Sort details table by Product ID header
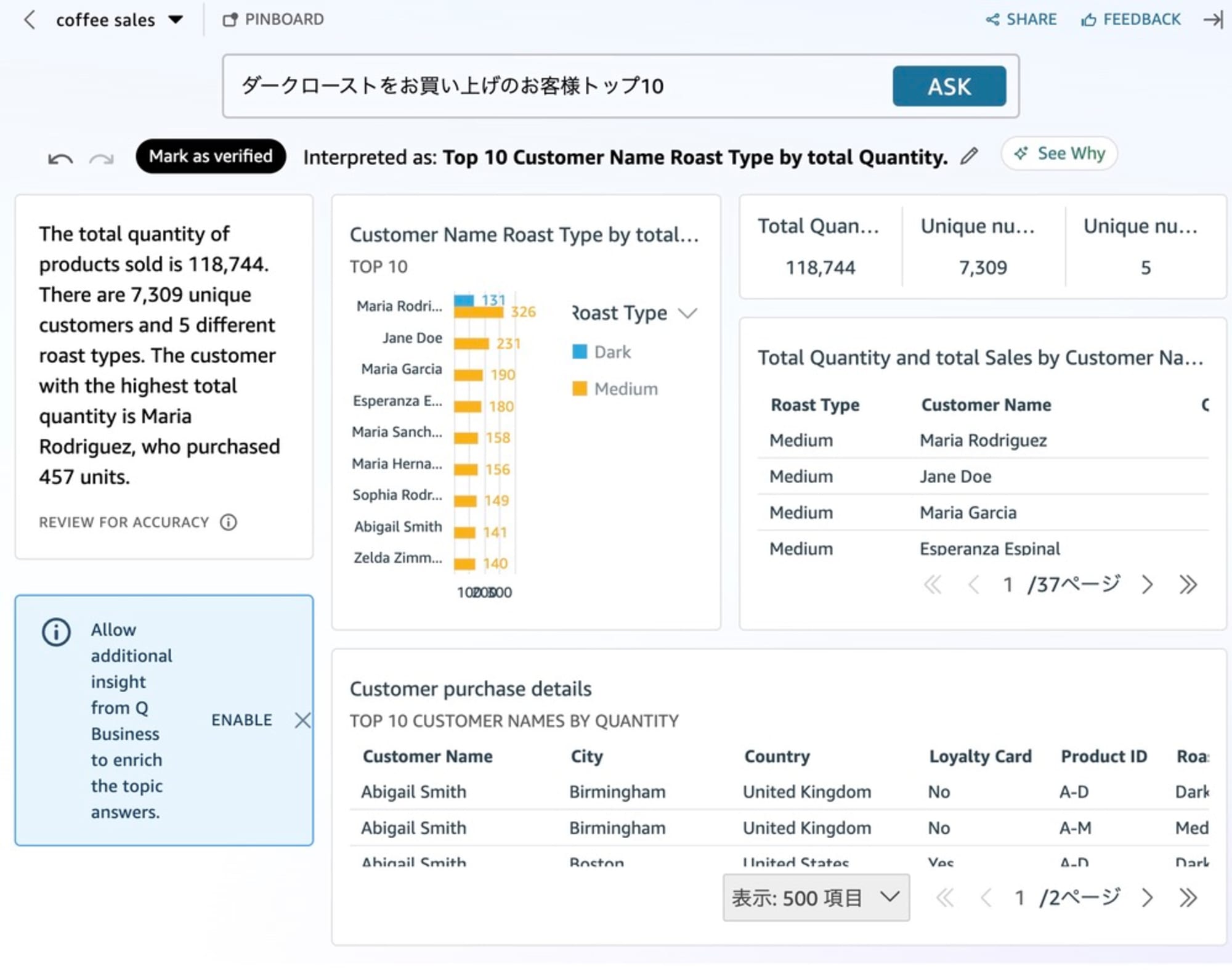The image size is (1232, 975). coord(1104,756)
